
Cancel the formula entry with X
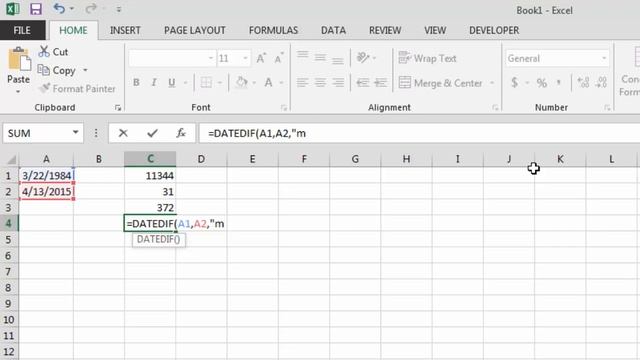tap(123, 133)
